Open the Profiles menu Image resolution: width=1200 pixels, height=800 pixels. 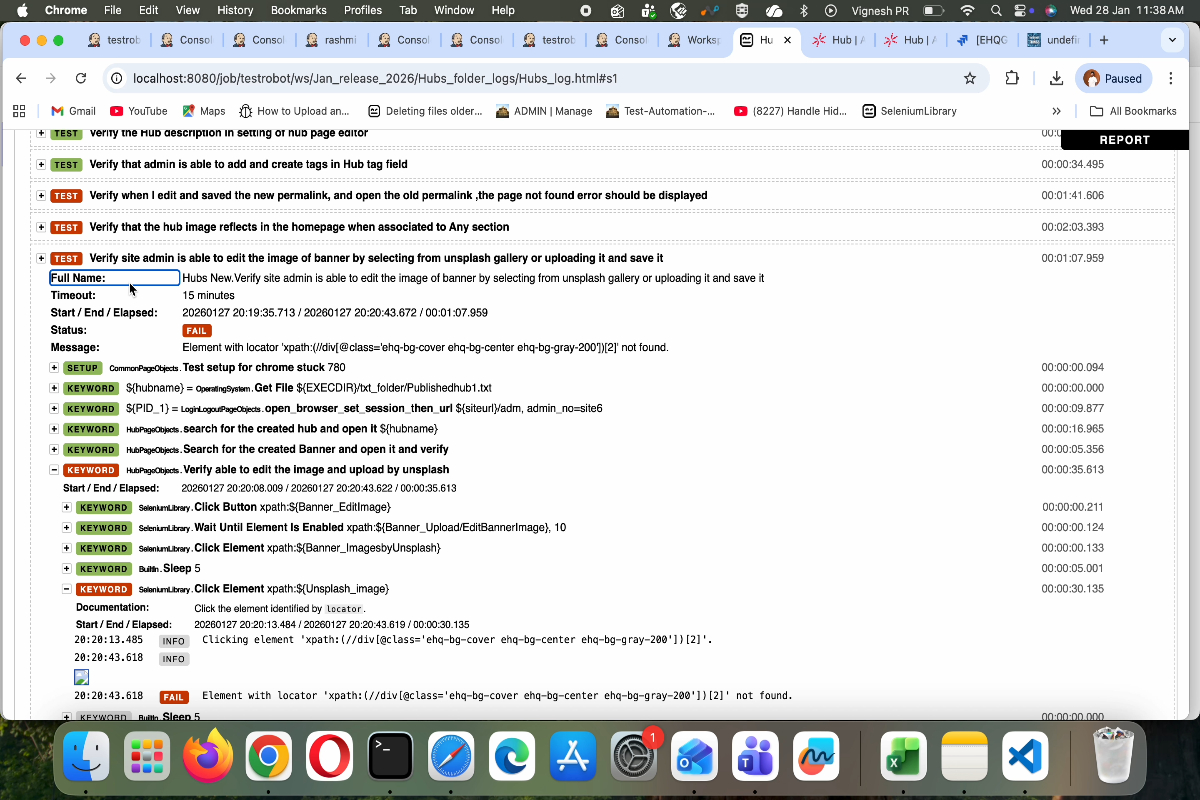tap(363, 10)
